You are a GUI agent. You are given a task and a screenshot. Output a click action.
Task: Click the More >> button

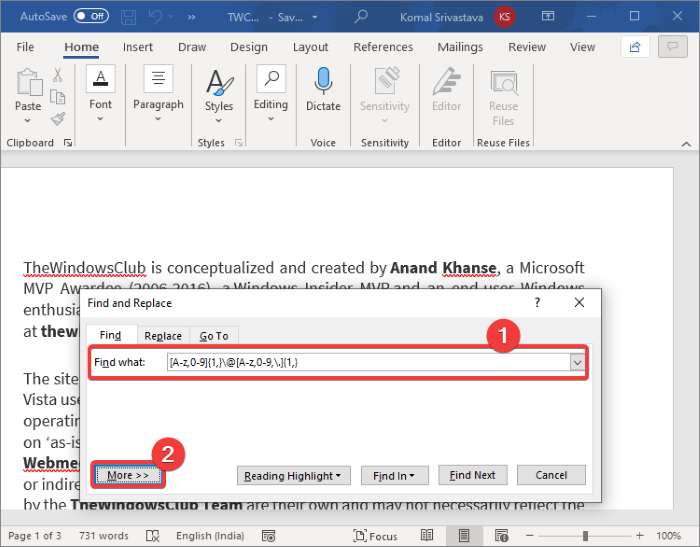(x=128, y=475)
